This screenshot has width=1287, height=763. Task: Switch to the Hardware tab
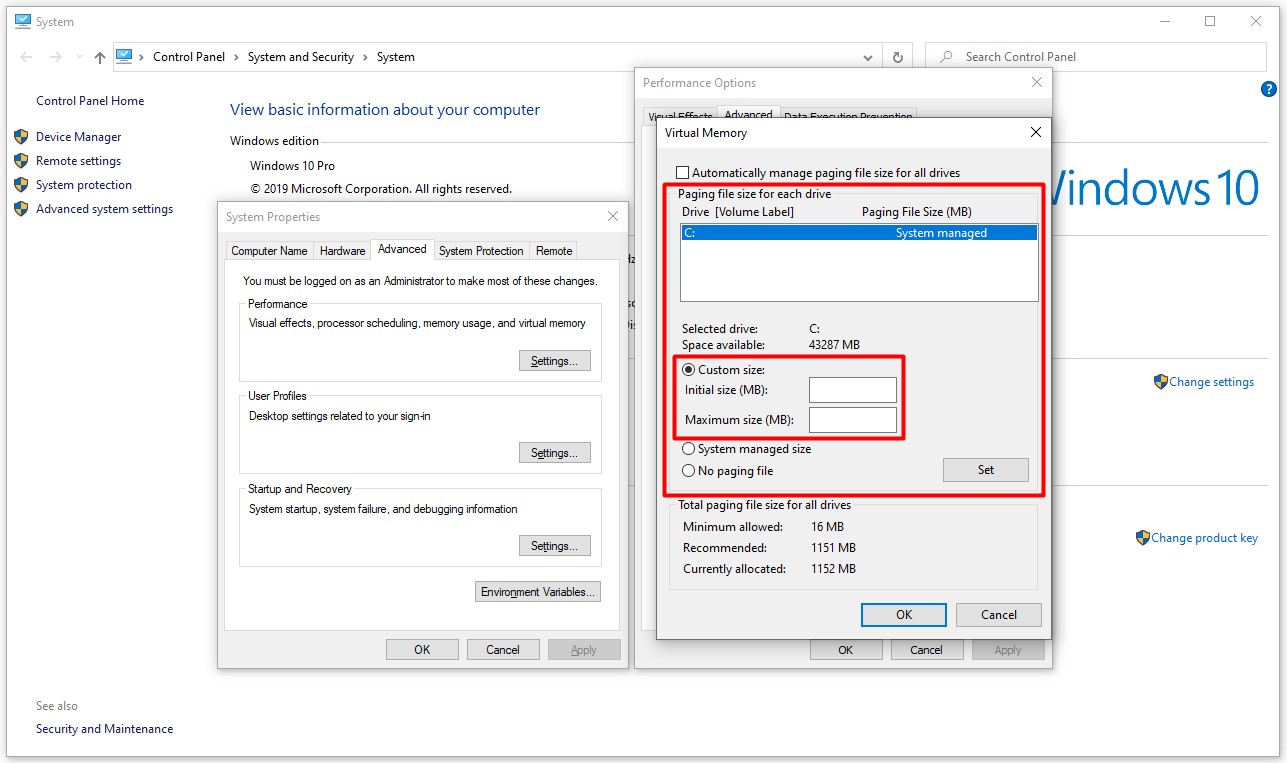pyautogui.click(x=342, y=251)
